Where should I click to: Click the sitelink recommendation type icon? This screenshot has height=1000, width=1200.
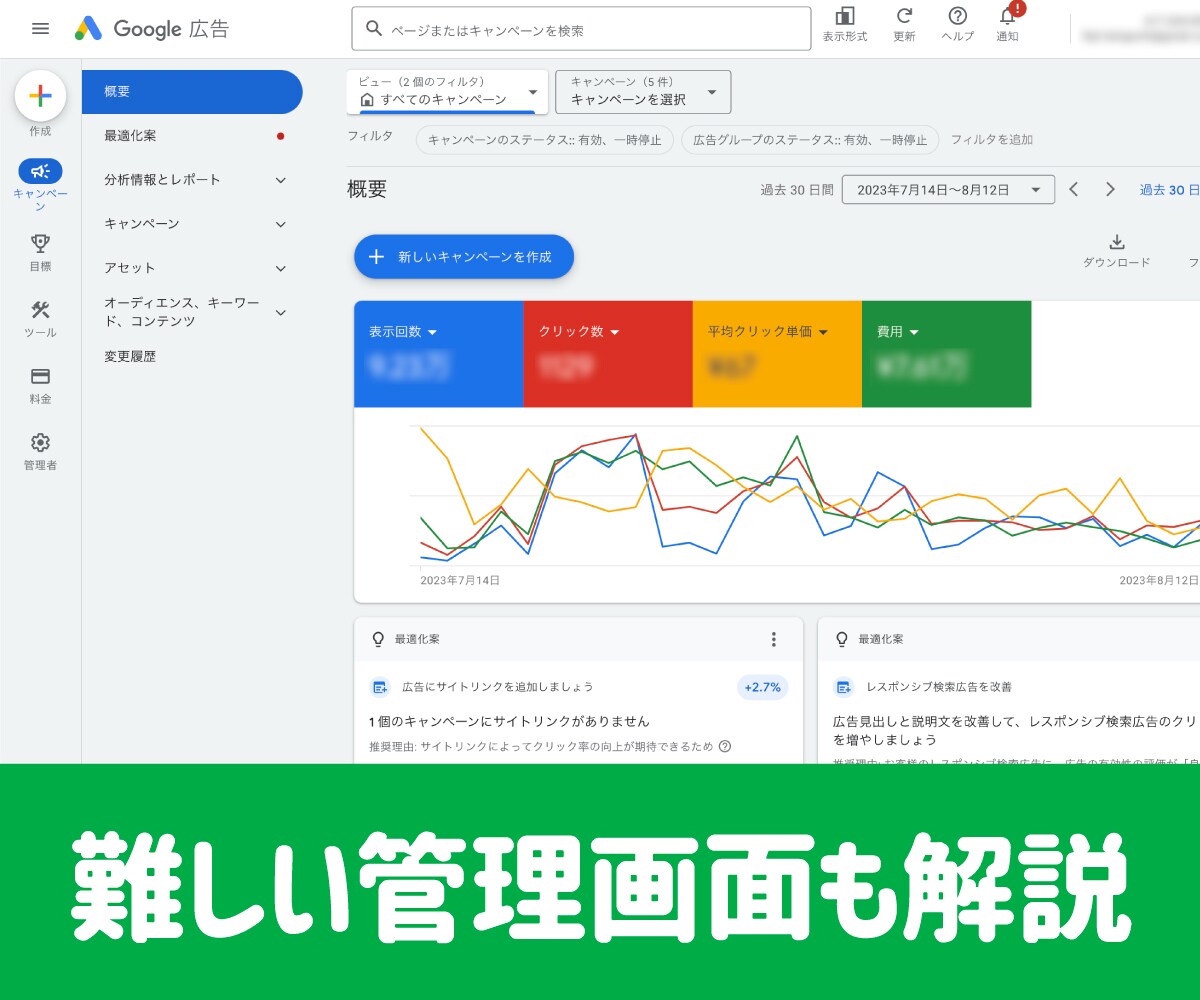(380, 687)
